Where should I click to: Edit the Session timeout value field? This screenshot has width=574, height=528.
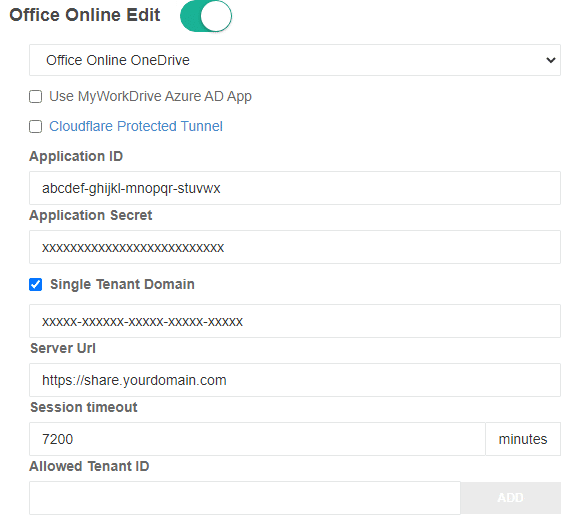coord(257,439)
